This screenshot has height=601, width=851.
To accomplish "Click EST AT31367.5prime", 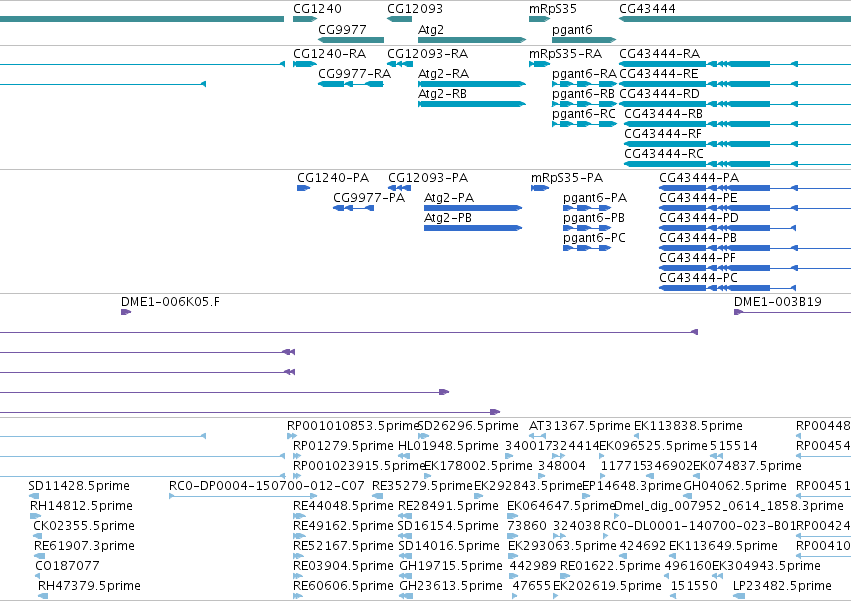I will [x=580, y=426].
